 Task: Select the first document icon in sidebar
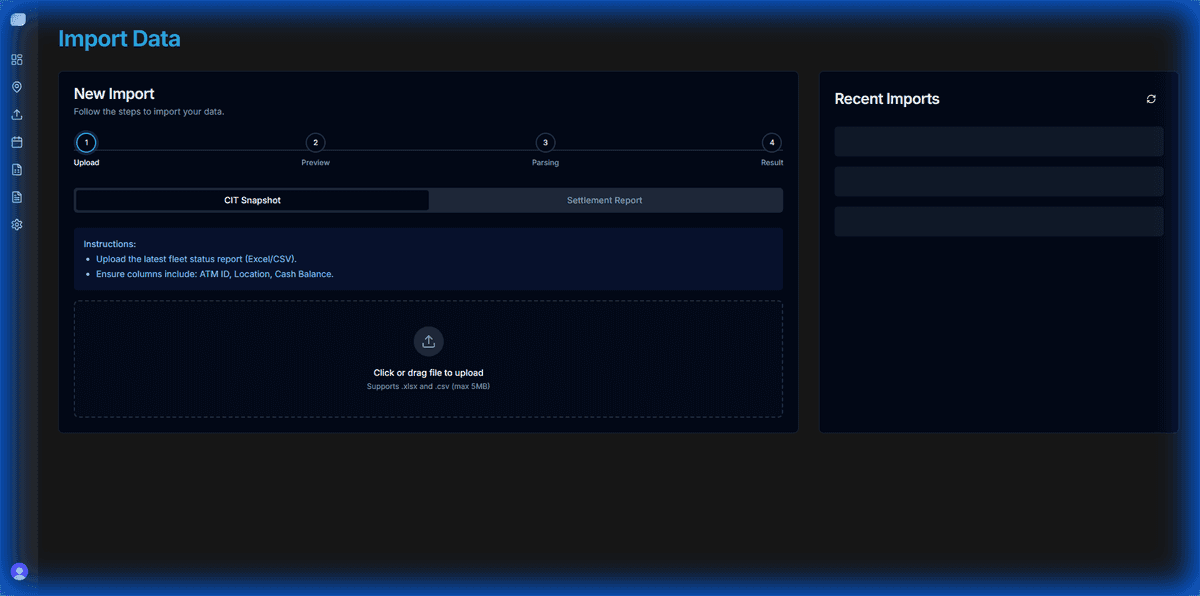(16, 169)
